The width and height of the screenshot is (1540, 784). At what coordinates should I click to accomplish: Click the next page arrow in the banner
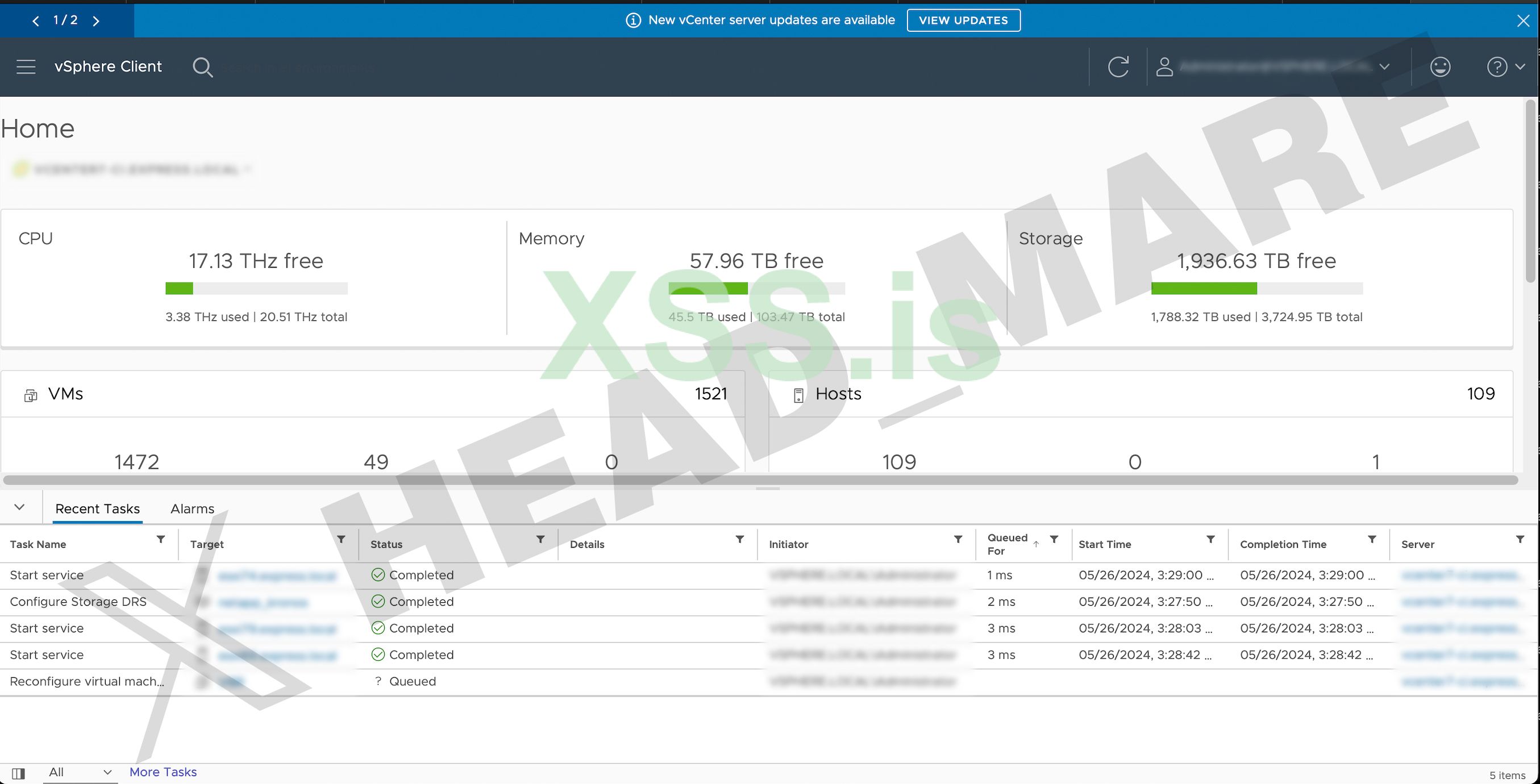[96, 20]
